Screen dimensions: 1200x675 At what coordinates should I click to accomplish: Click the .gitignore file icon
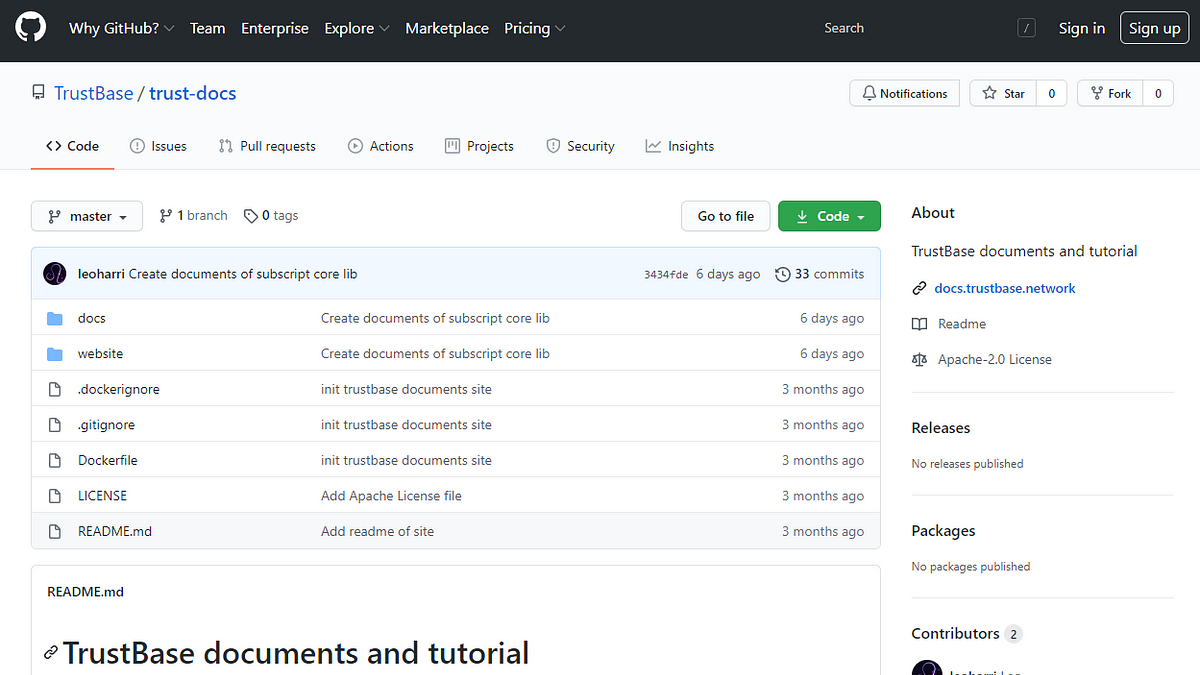point(55,425)
